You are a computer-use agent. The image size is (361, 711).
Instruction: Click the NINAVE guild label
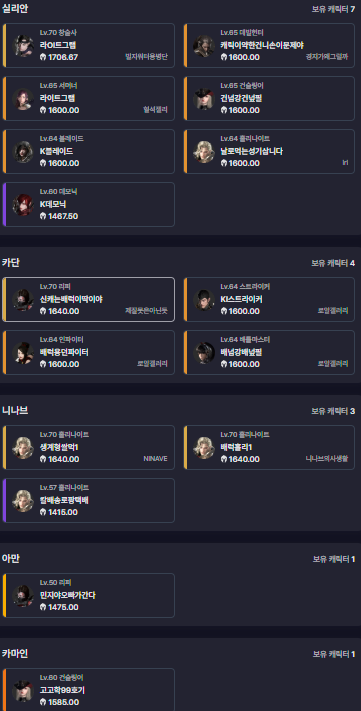[x=155, y=459]
